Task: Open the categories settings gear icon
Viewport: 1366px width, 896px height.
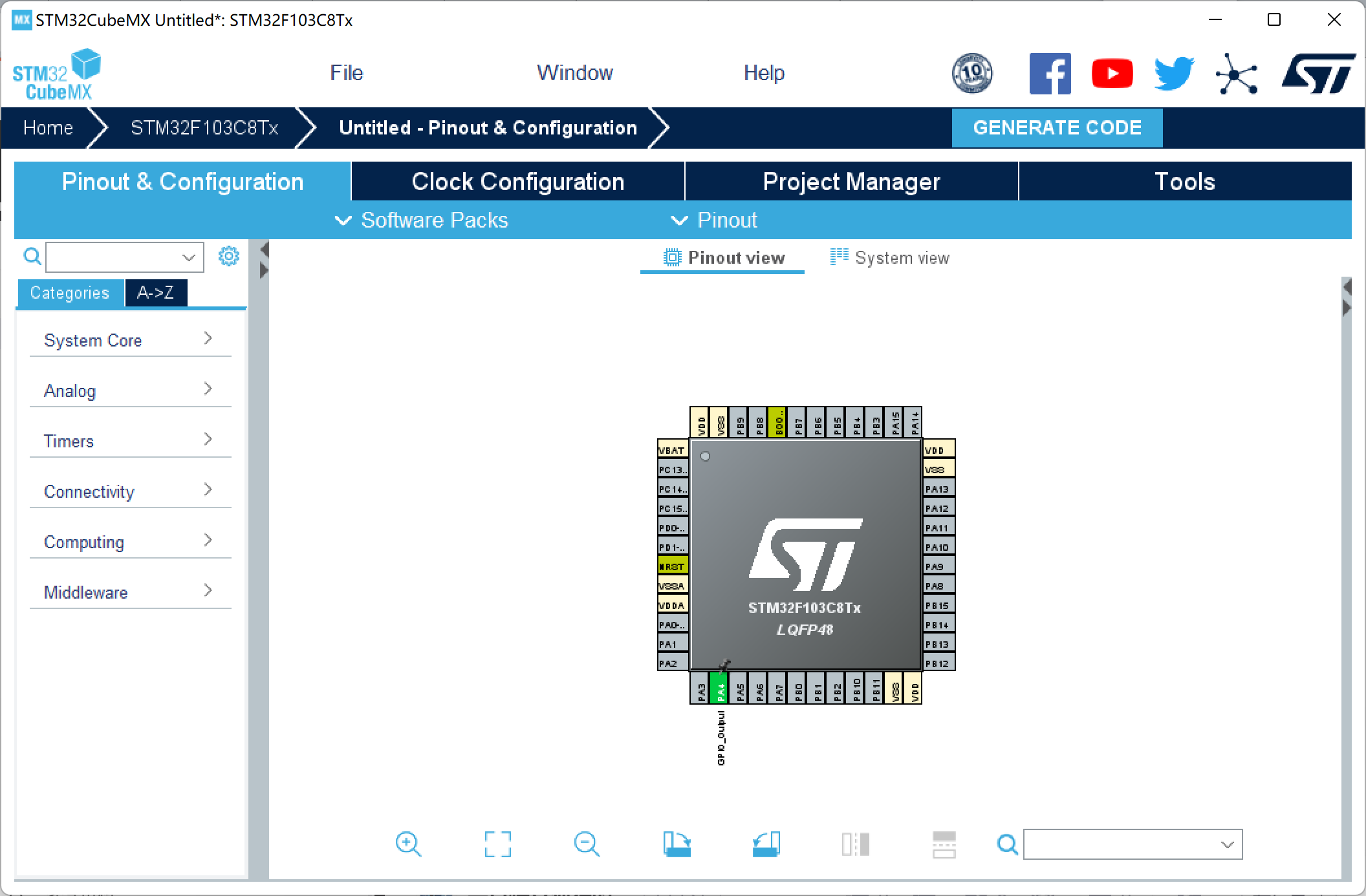Action: (228, 257)
